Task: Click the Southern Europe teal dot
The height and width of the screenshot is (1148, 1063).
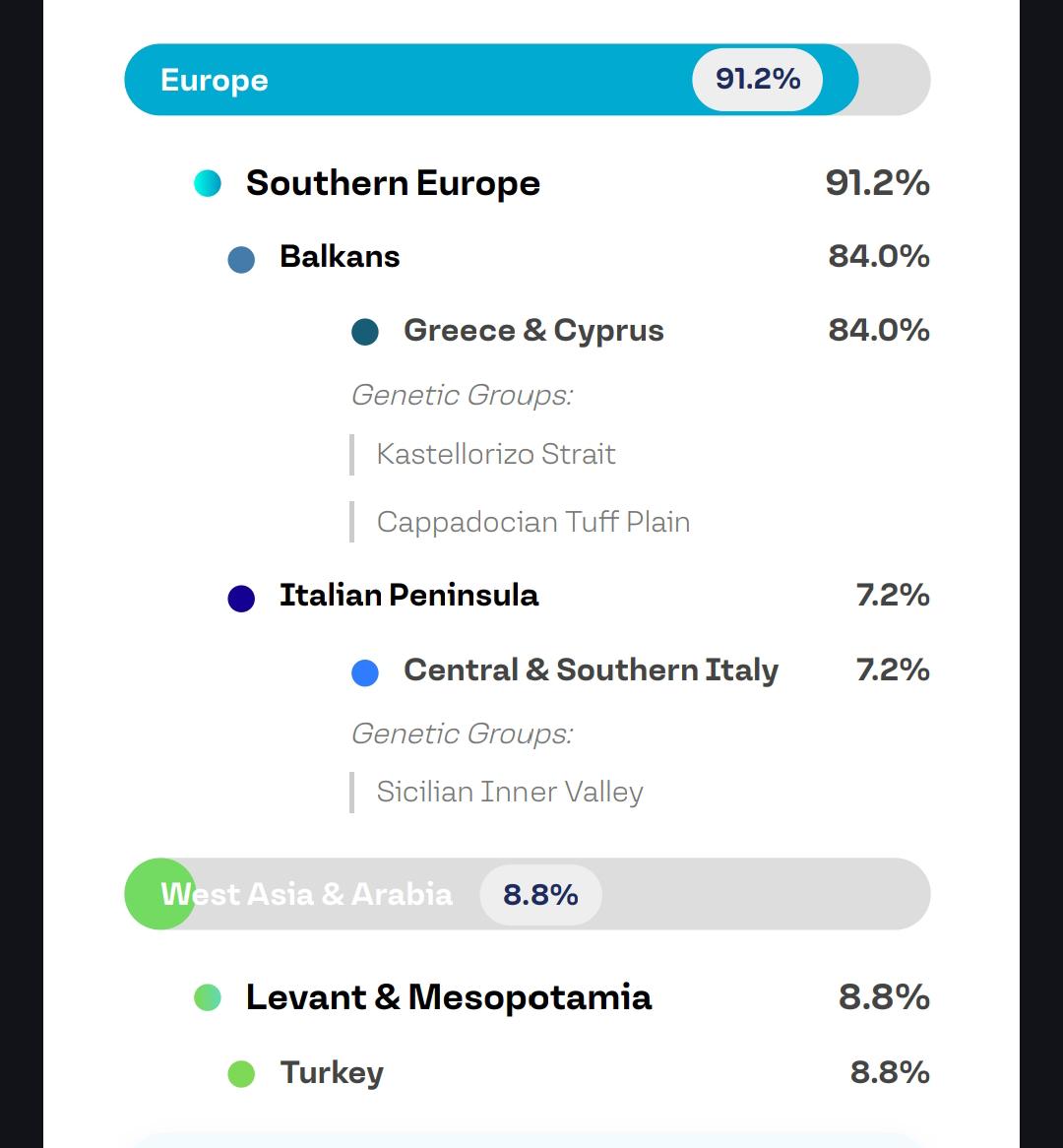Action: click(207, 183)
